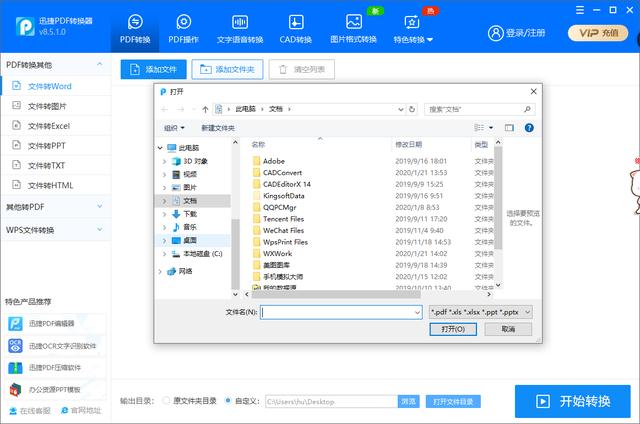Click the dialog up-one-level arrow
The height and width of the screenshot is (424, 640).
point(205,109)
